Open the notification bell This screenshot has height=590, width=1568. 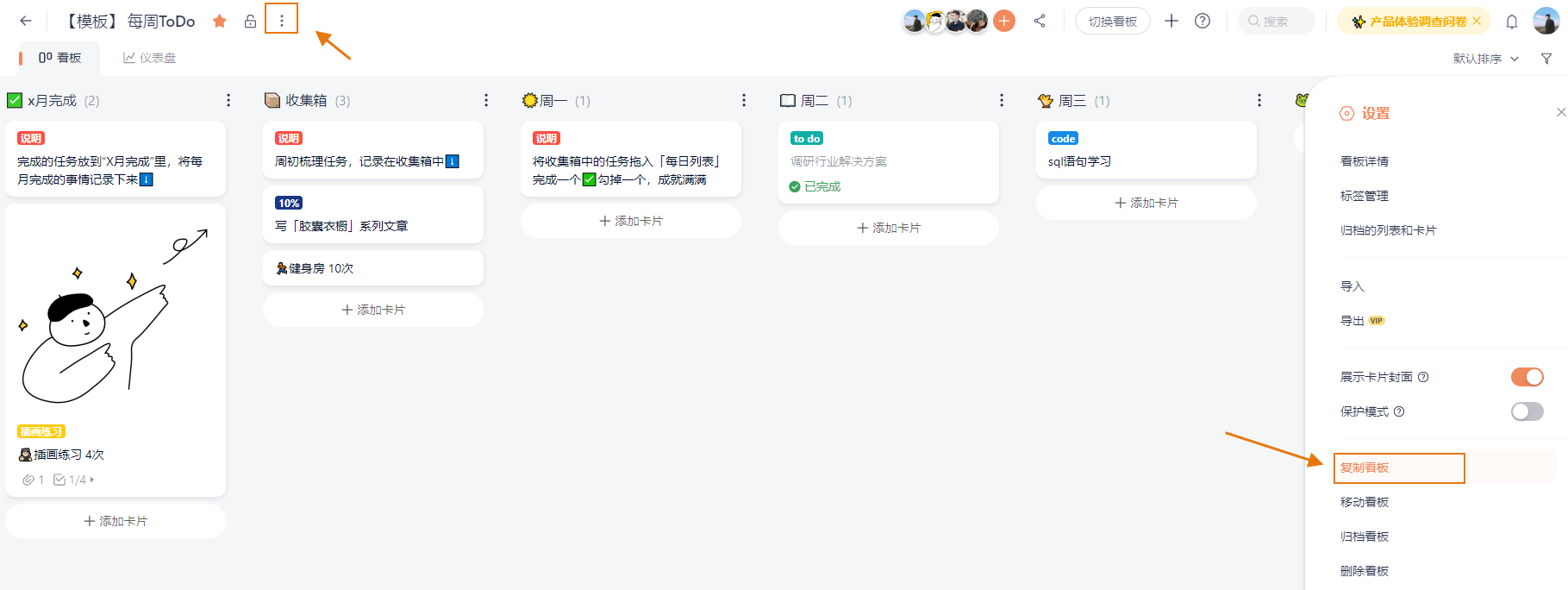pyautogui.click(x=1511, y=22)
